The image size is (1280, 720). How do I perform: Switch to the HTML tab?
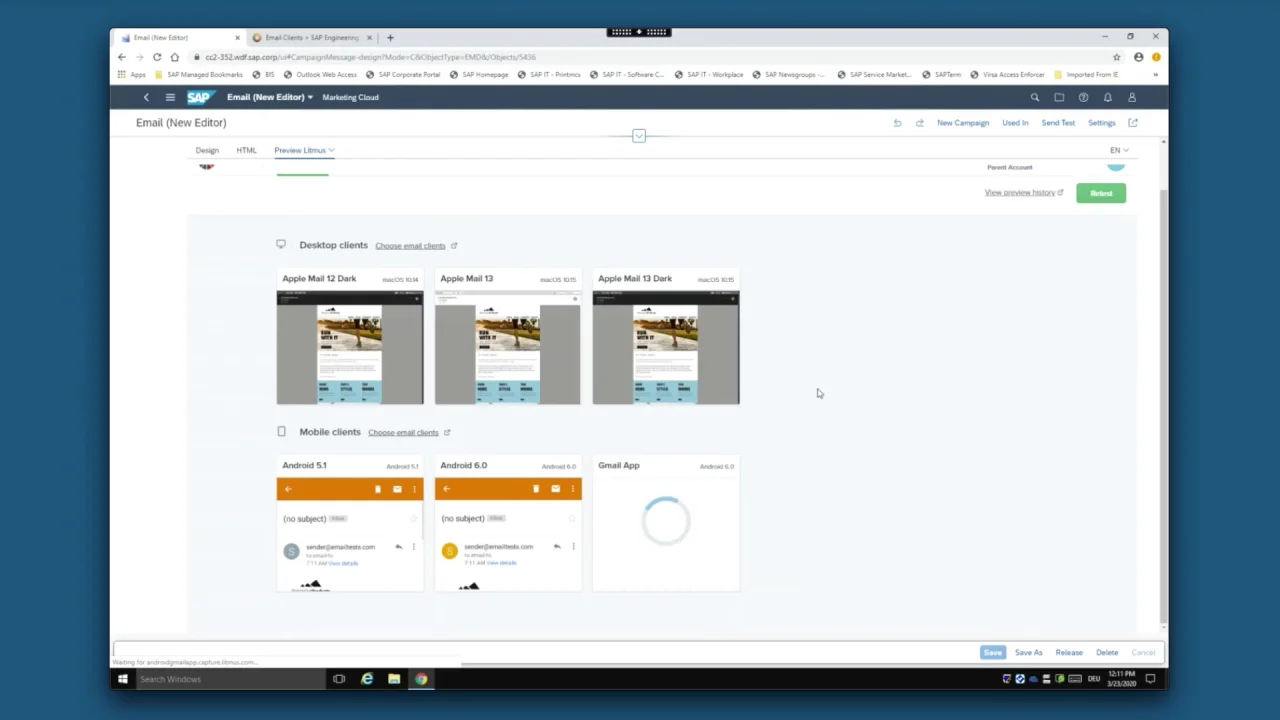click(246, 150)
